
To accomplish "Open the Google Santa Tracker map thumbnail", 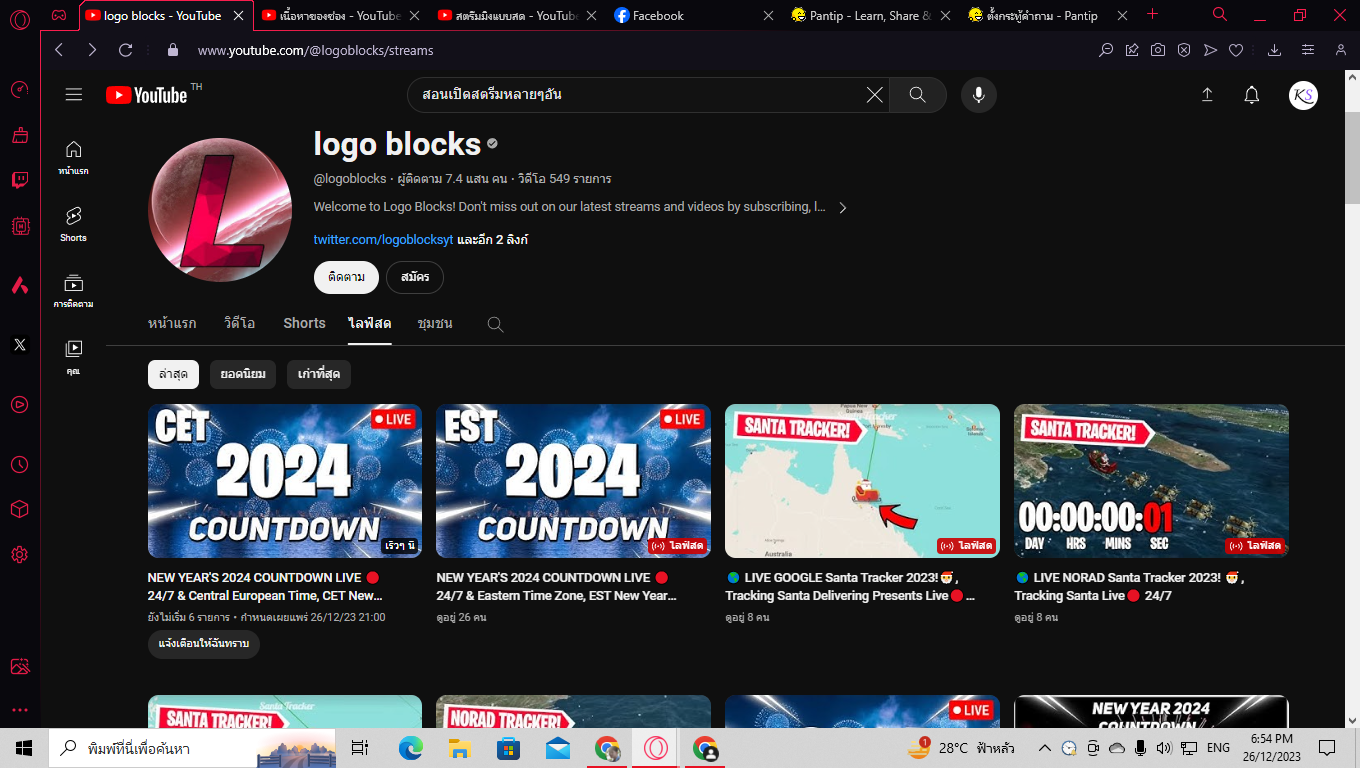I will click(862, 481).
